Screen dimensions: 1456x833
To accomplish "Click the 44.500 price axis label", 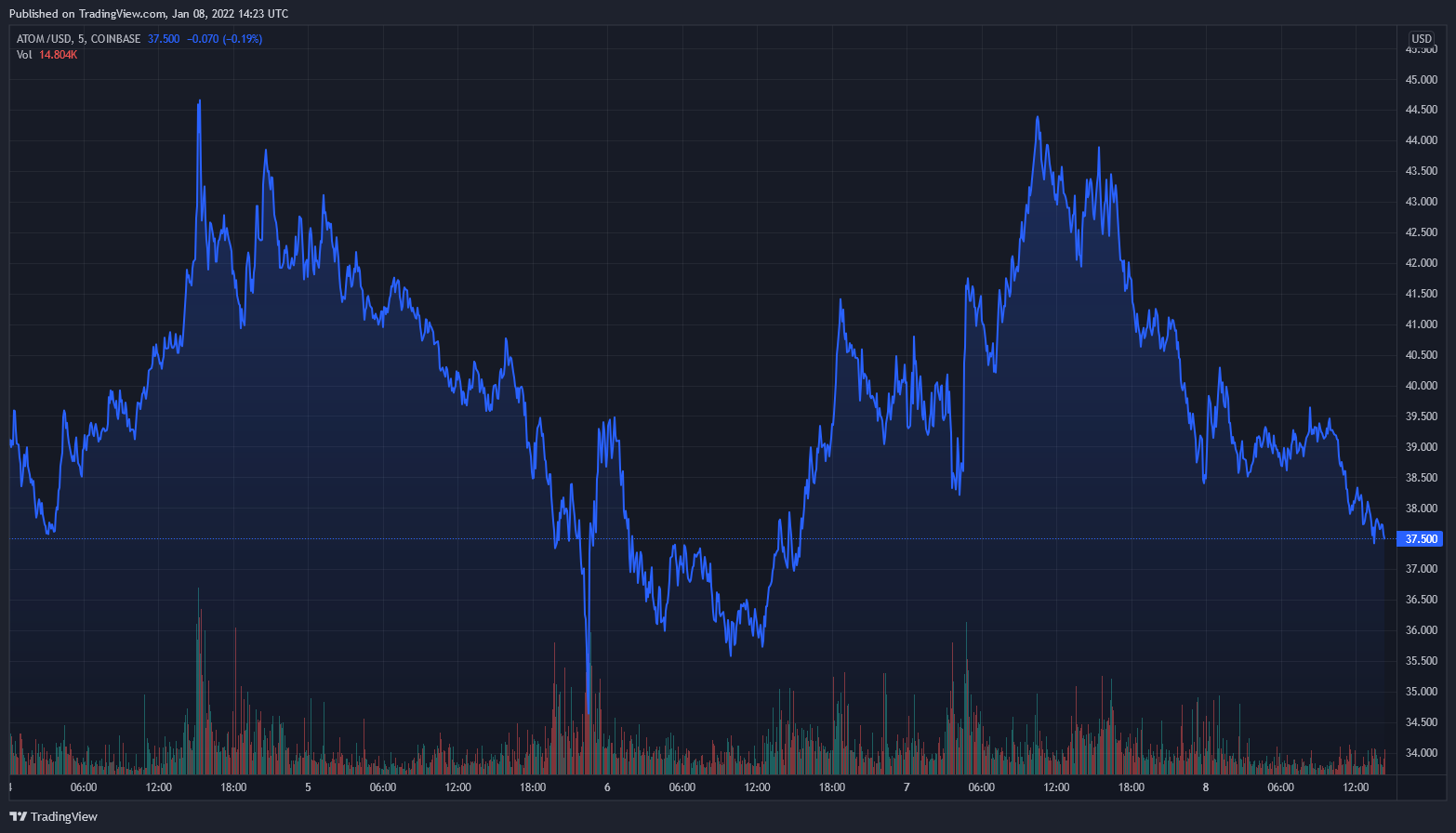I will [1422, 110].
